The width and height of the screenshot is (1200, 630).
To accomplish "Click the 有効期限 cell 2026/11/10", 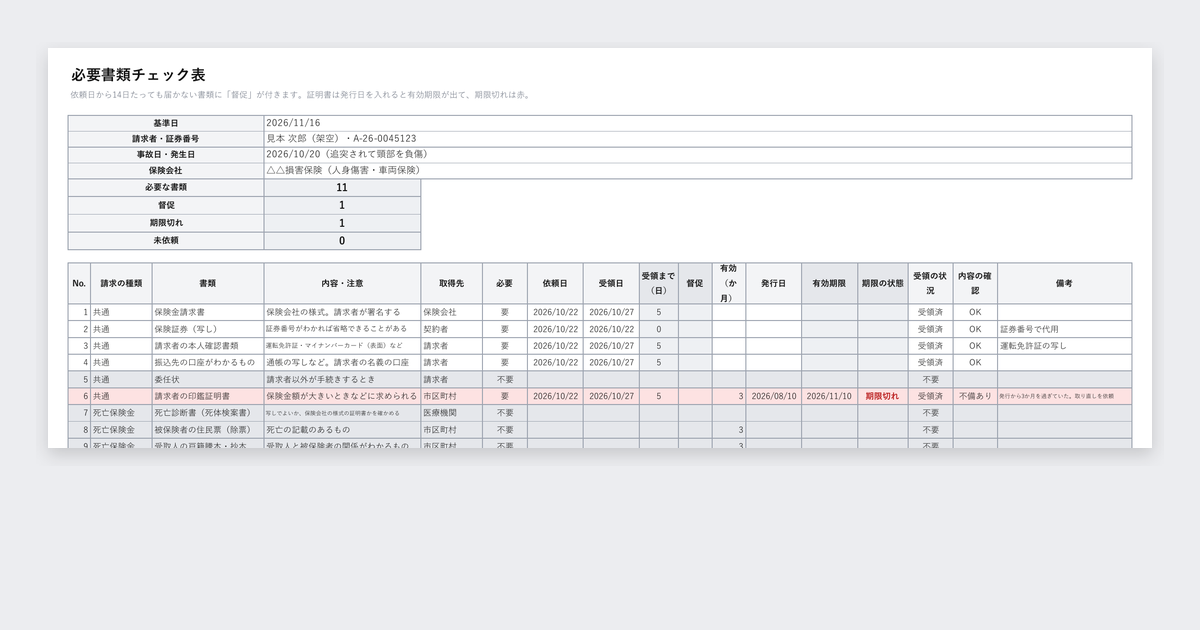I will pos(830,396).
